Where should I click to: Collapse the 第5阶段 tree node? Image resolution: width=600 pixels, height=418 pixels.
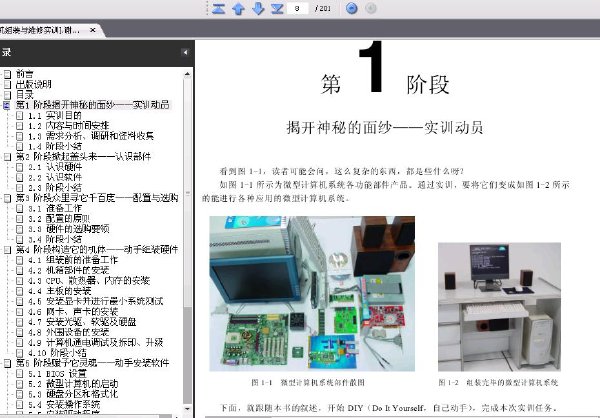point(7,363)
